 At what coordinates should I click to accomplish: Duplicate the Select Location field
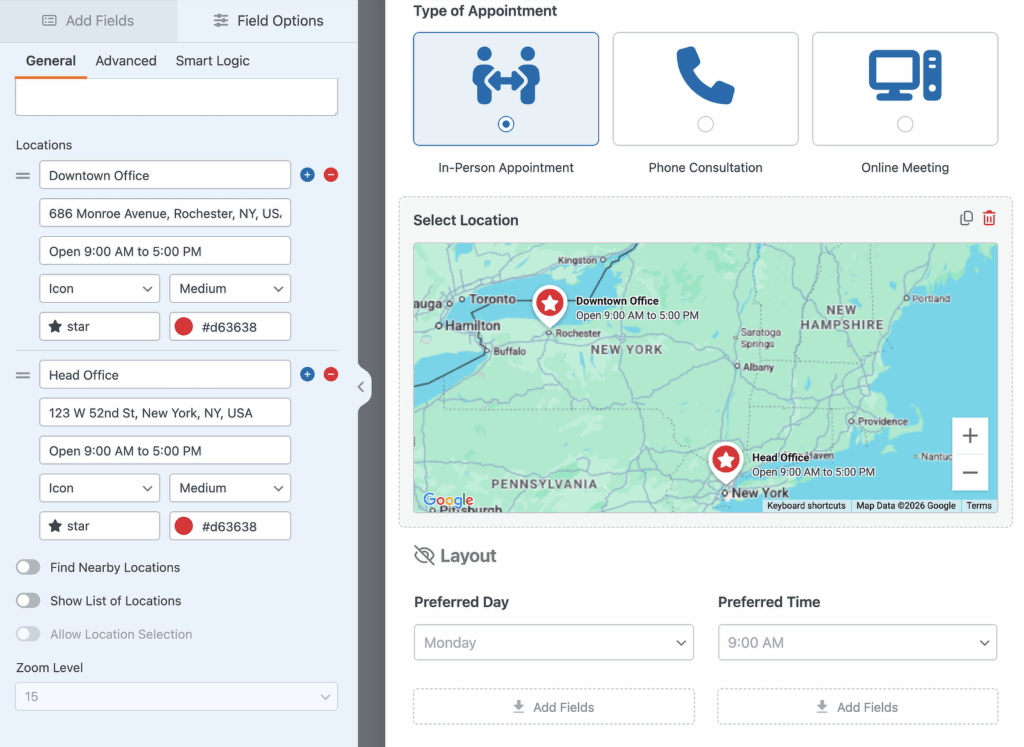coord(965,218)
